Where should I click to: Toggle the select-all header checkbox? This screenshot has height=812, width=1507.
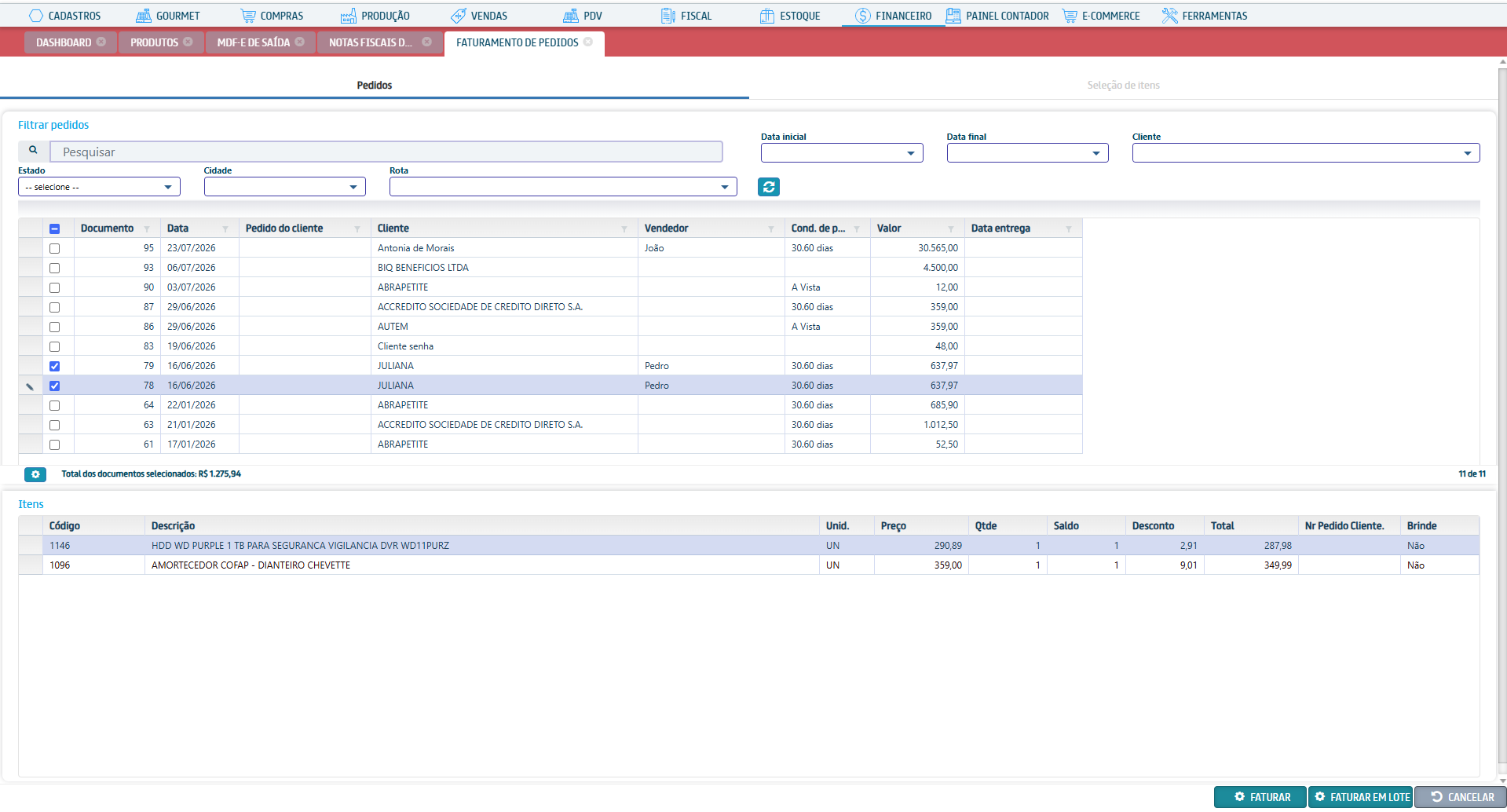tap(54, 229)
